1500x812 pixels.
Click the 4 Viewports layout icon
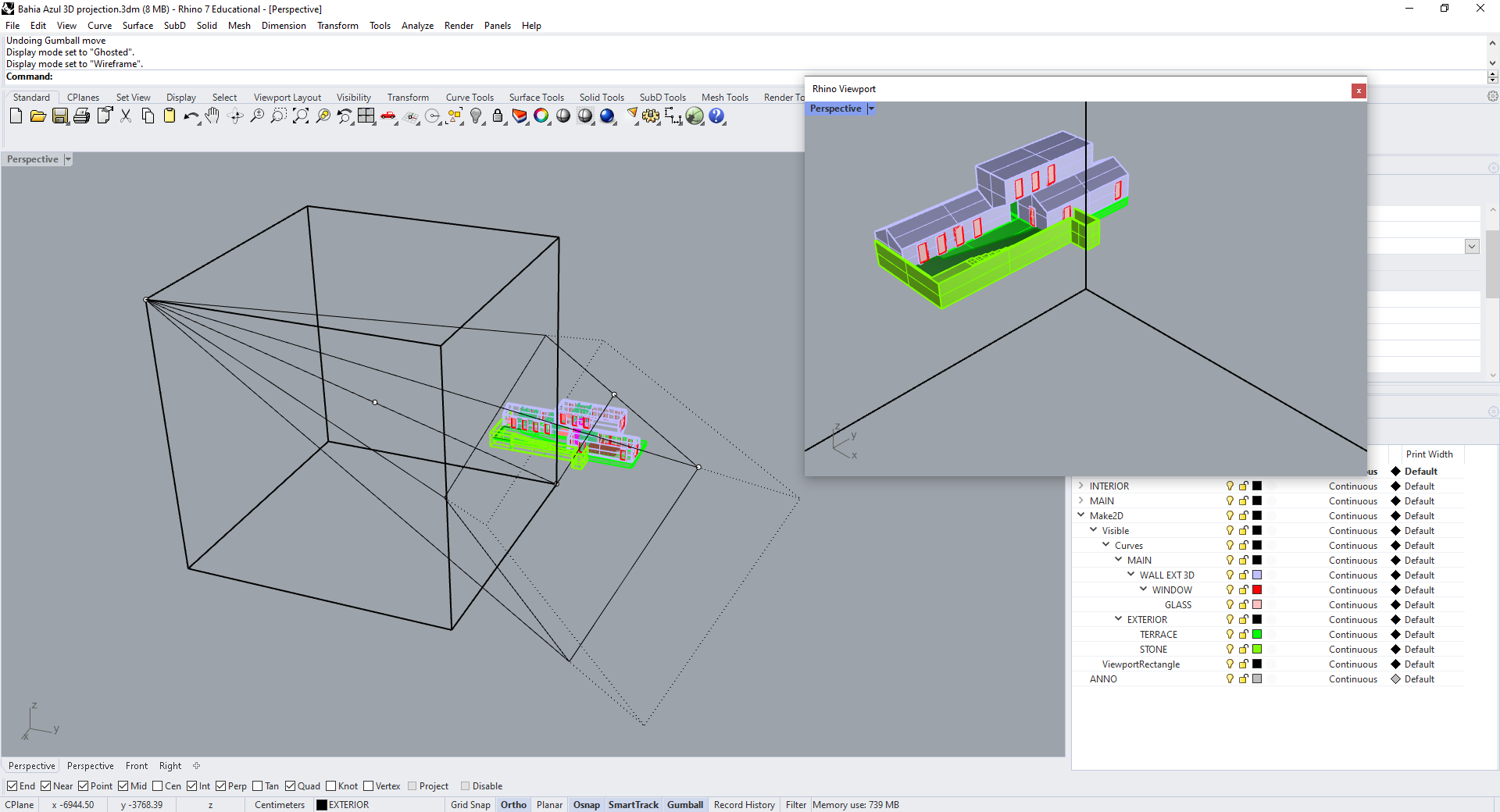[366, 116]
